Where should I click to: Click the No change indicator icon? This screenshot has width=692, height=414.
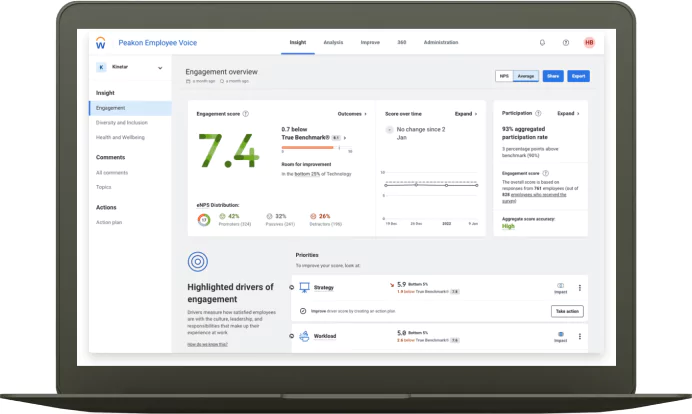[x=389, y=130]
